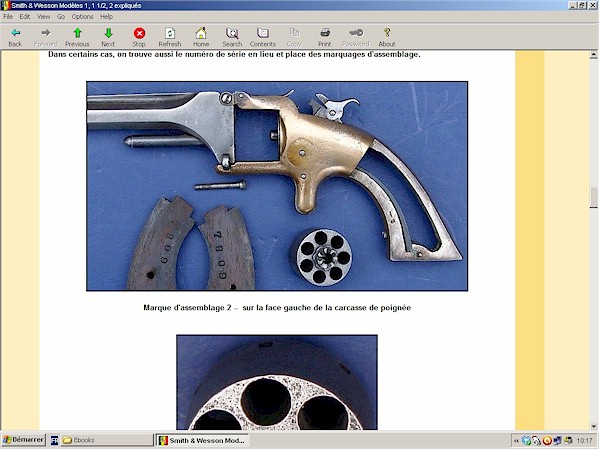Click the last tray icon before the clock

point(568,441)
